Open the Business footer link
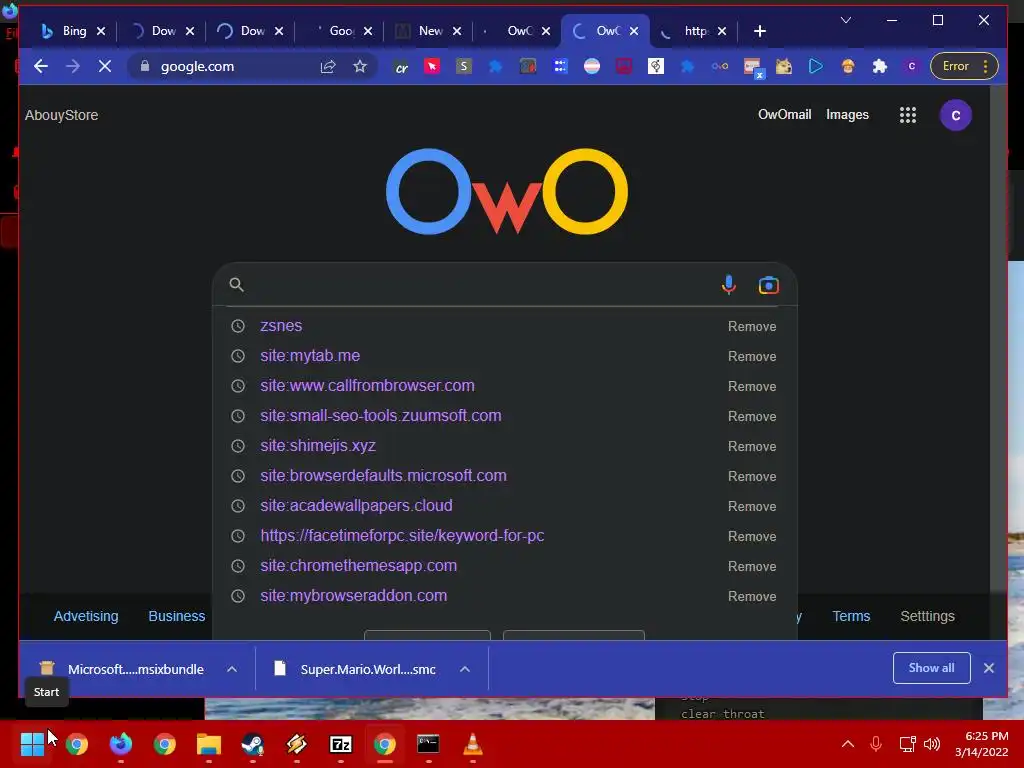Screen dimensions: 1024x768 click(176, 616)
